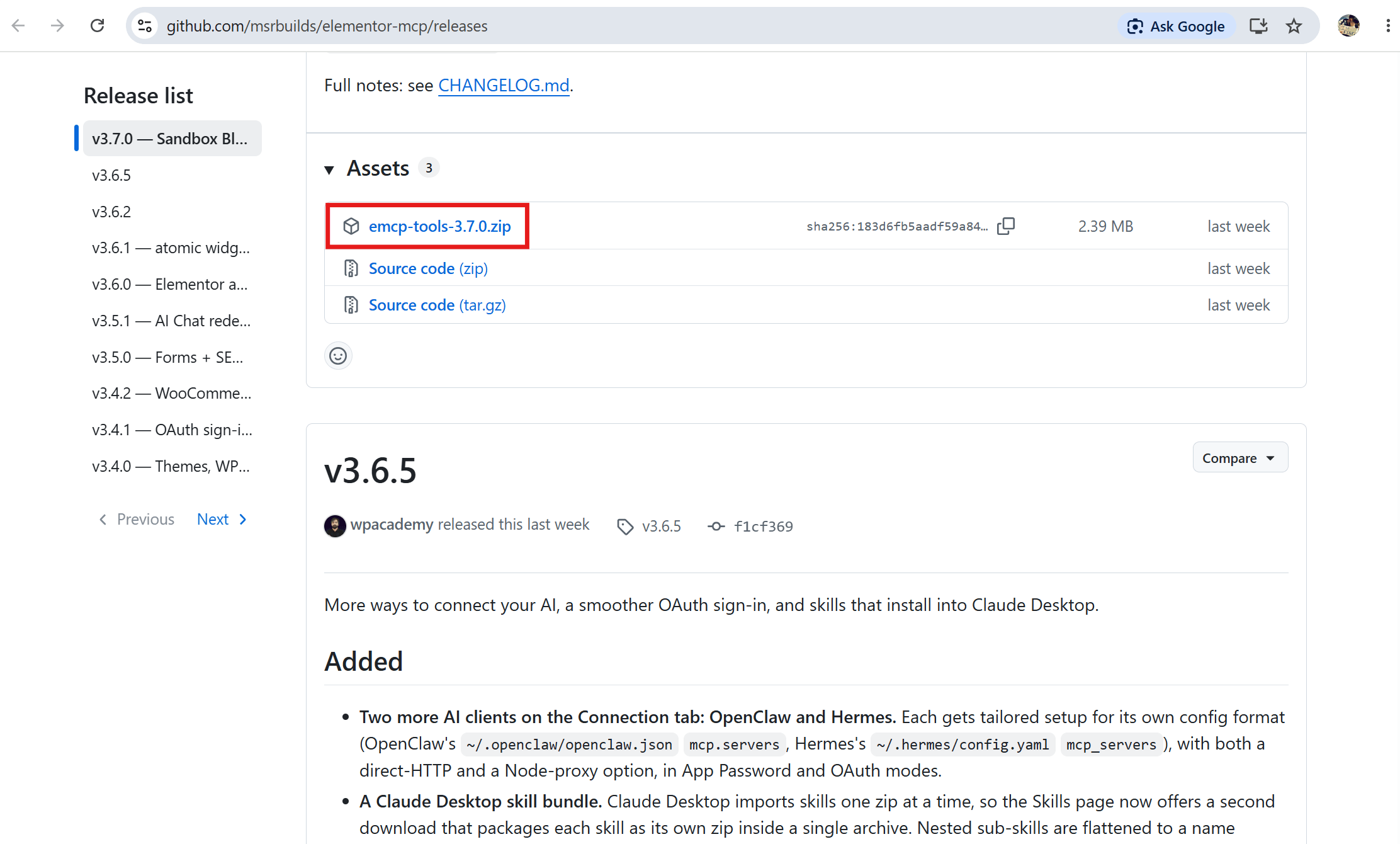Screen dimensions: 1400x844
Task: Open the Chrome profile avatar
Action: coord(1348,26)
